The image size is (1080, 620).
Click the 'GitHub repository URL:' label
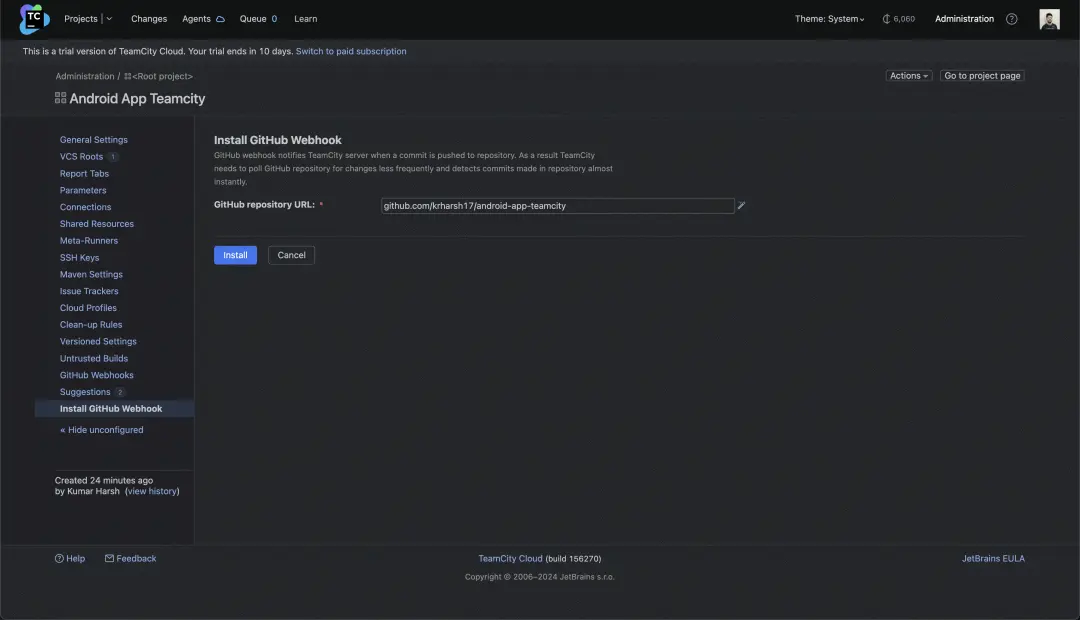[x=264, y=205]
